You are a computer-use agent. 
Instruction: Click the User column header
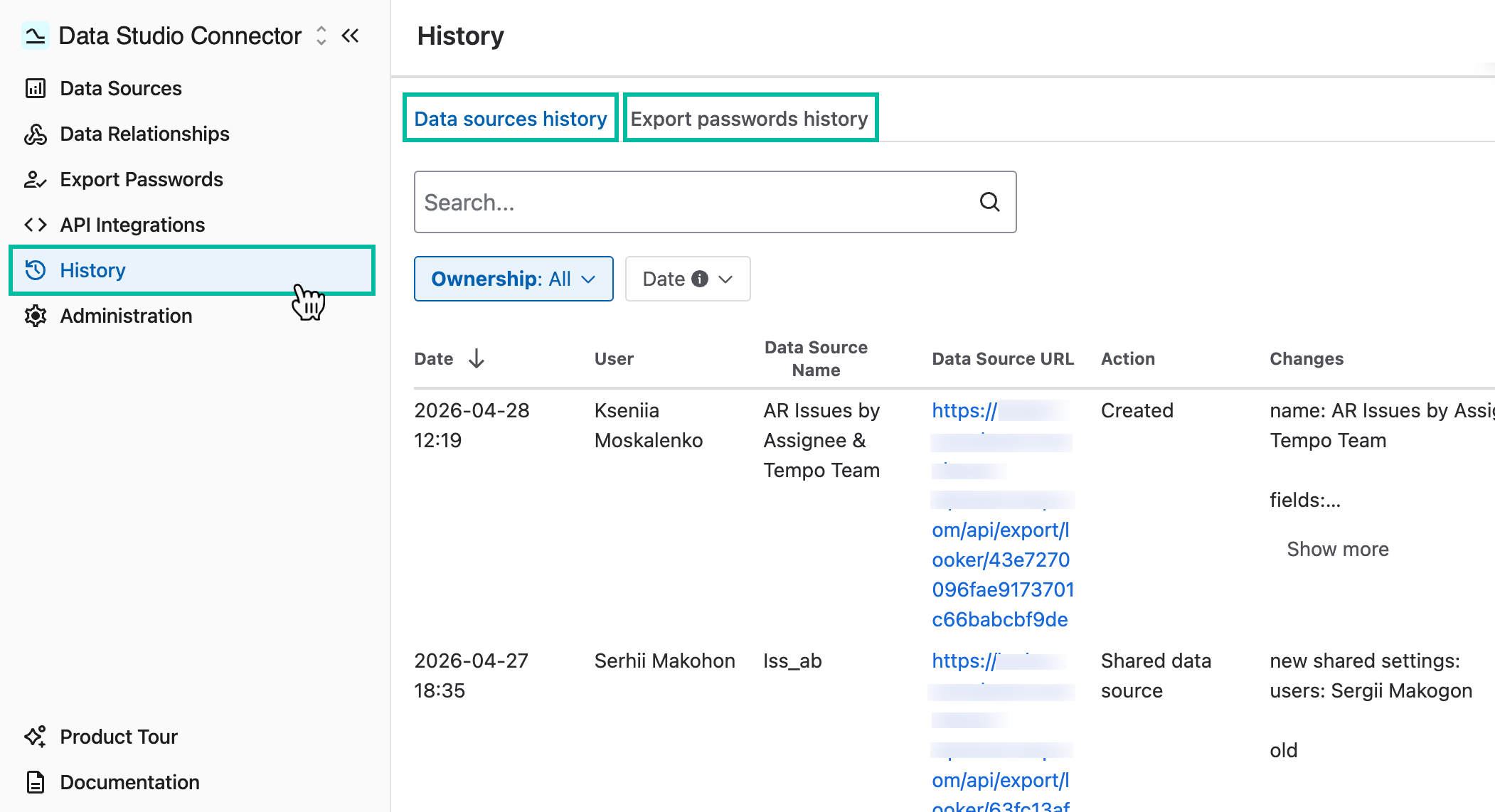coord(614,359)
